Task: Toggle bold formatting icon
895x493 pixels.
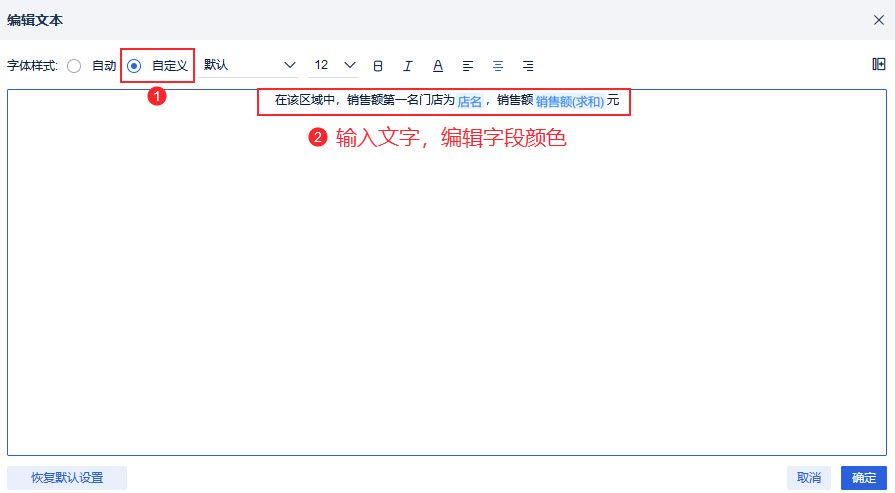Action: point(378,66)
